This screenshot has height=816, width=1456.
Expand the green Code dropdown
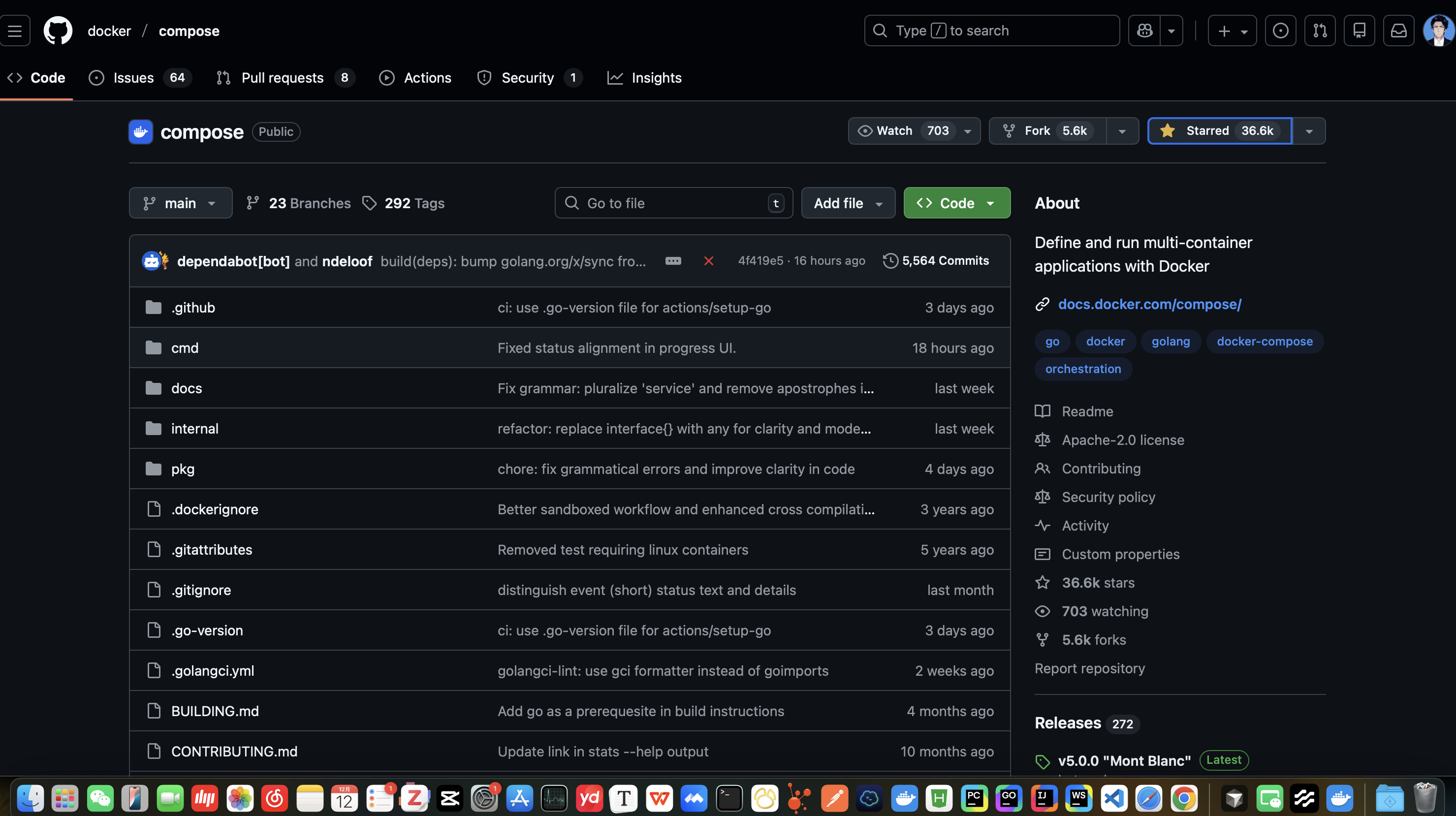pos(956,203)
